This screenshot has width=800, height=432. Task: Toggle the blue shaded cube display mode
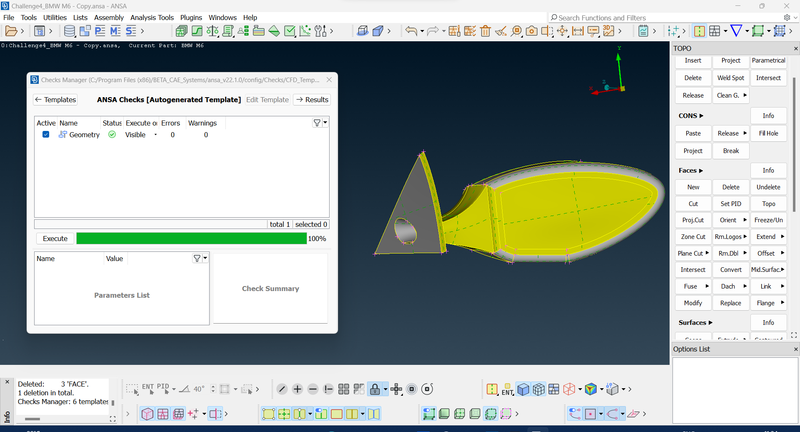coord(523,389)
